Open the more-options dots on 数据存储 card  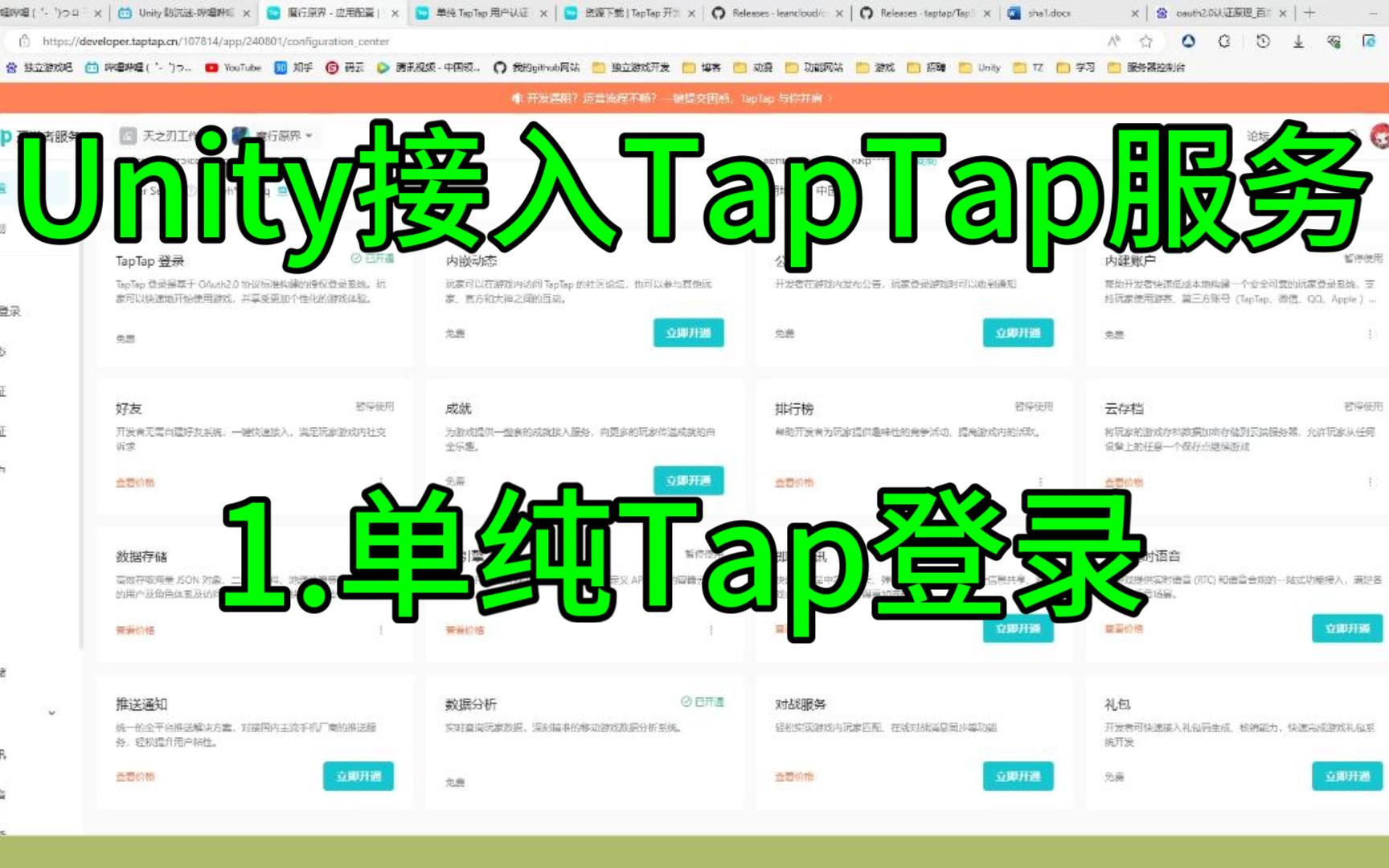point(381,630)
